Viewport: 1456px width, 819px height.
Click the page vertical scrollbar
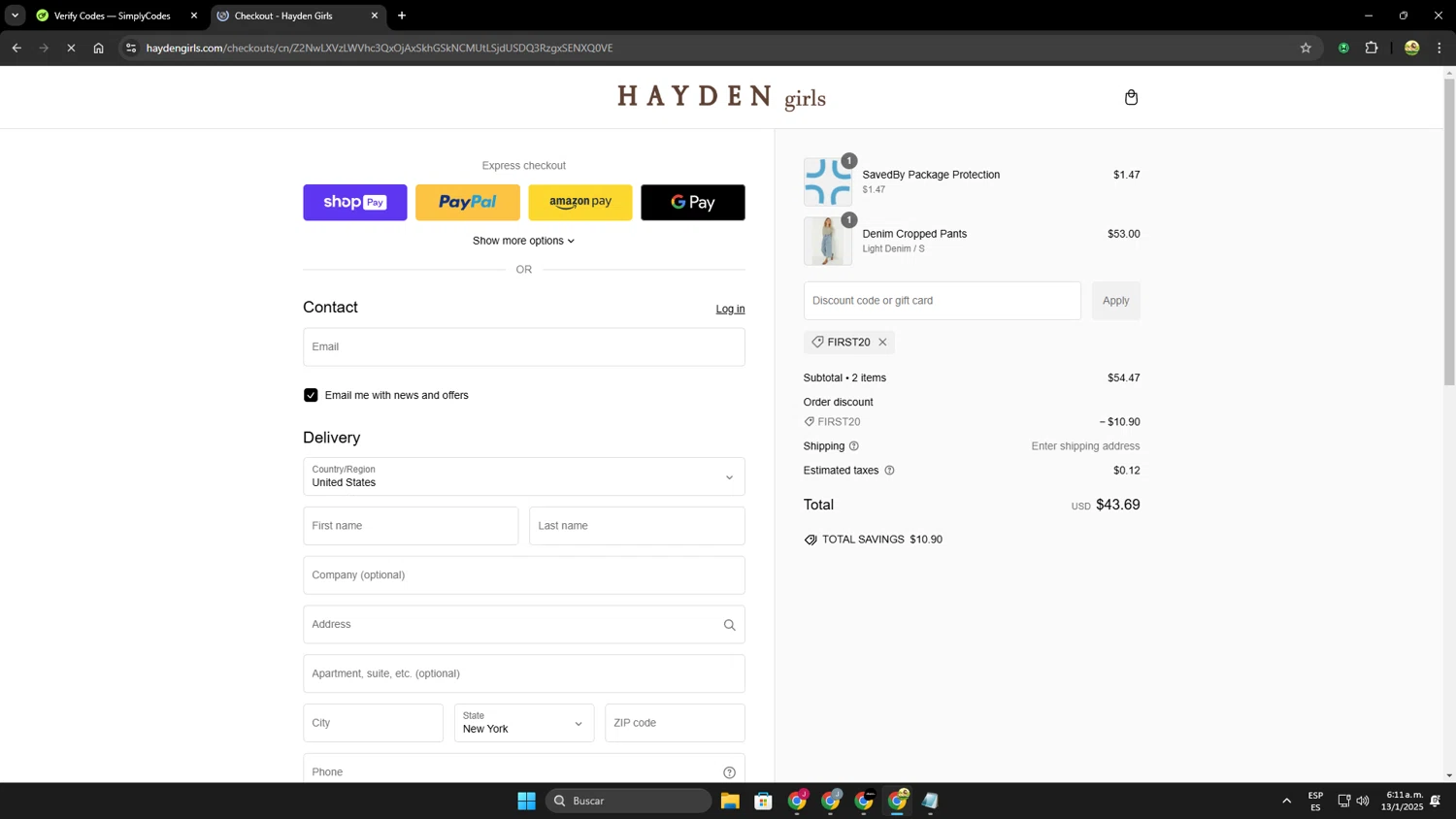pos(1449,231)
